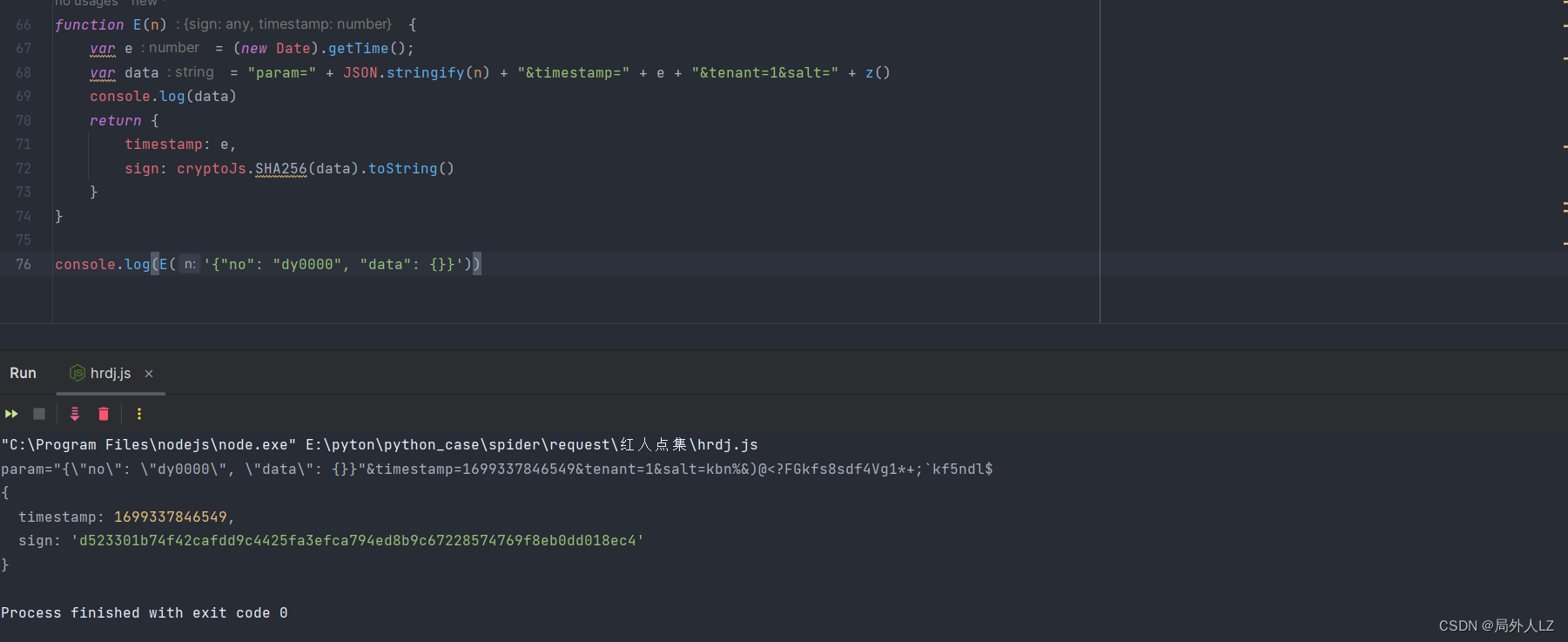Click the function name E on line 66
Image resolution: width=1568 pixels, height=642 pixels.
[138, 24]
